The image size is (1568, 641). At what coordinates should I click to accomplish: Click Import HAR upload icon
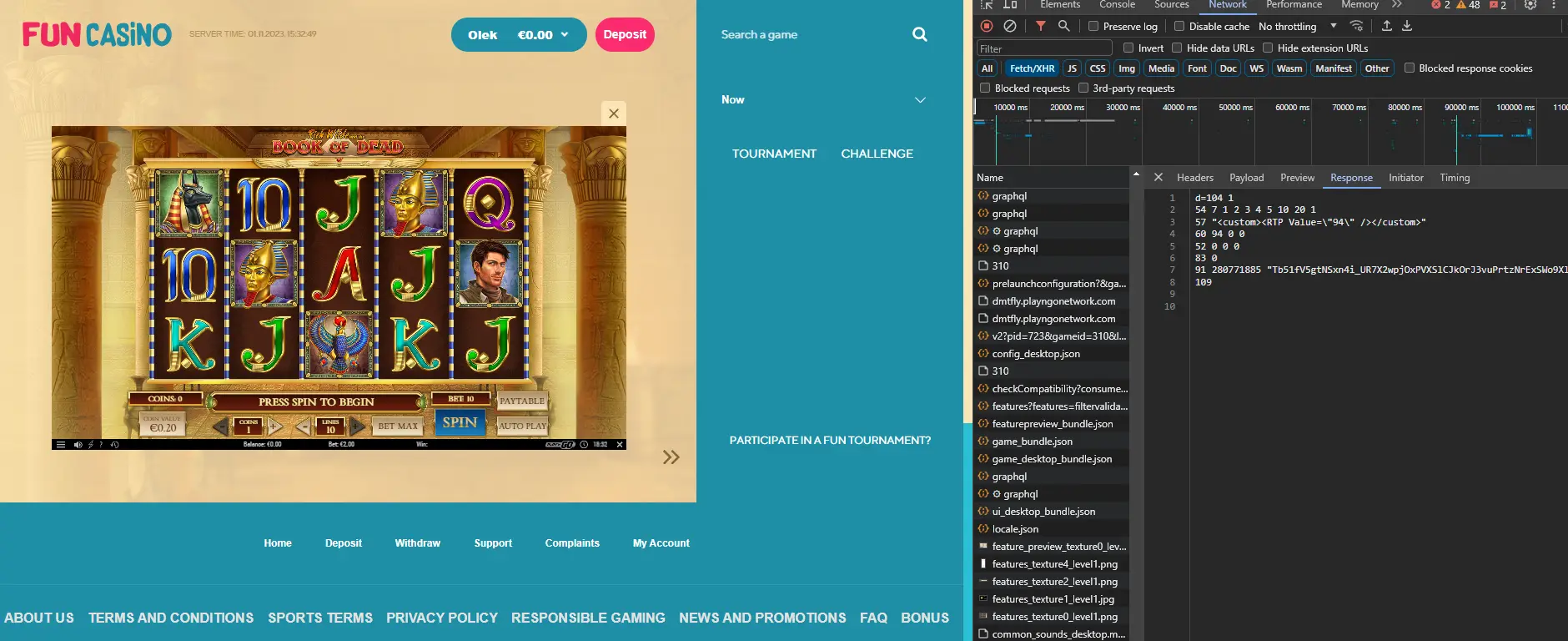1387,26
